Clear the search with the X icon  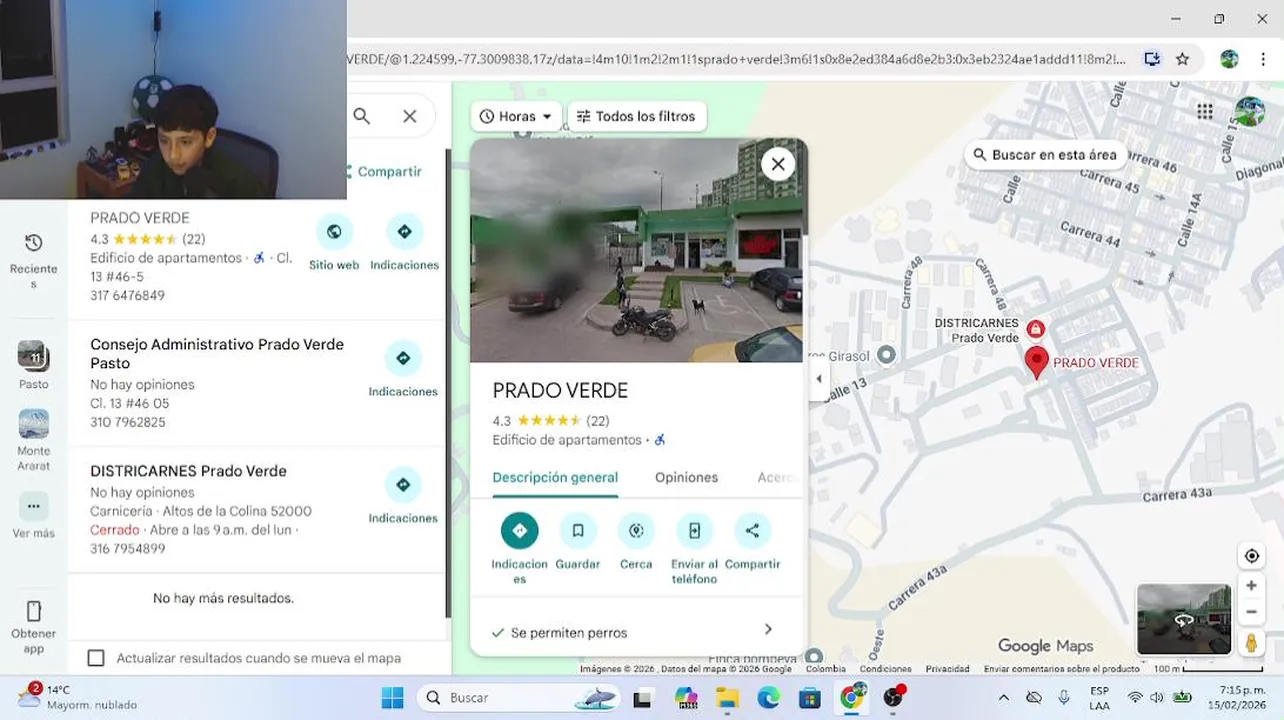(x=410, y=116)
